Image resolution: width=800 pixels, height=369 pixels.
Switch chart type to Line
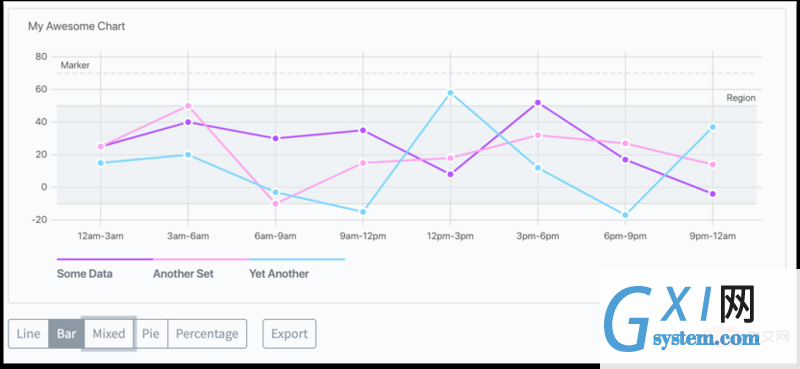tap(29, 334)
